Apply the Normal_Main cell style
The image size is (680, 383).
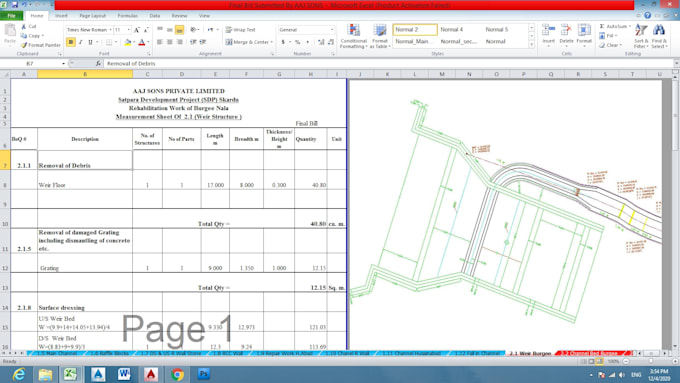415,41
